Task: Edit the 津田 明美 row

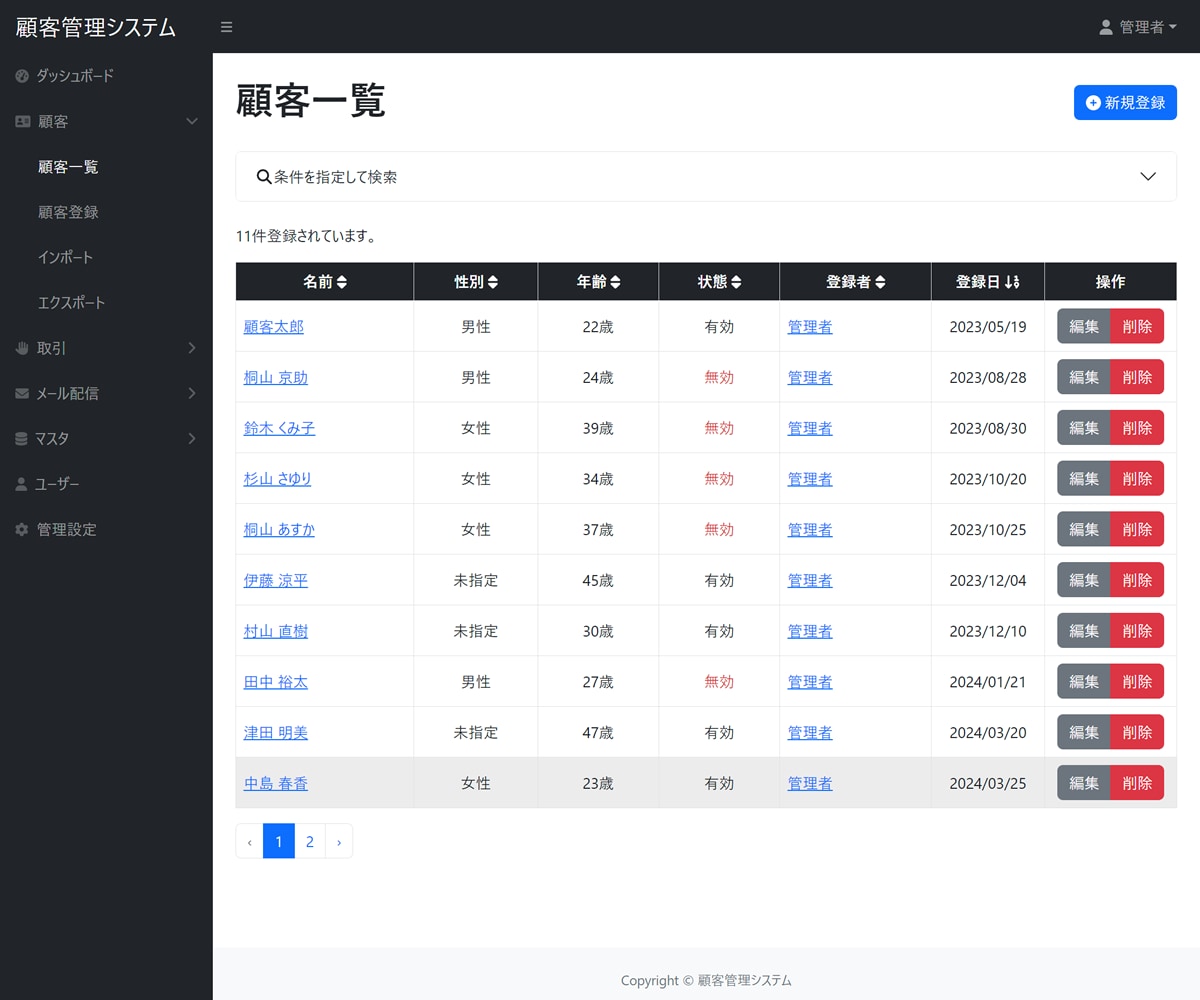Action: (x=1084, y=733)
